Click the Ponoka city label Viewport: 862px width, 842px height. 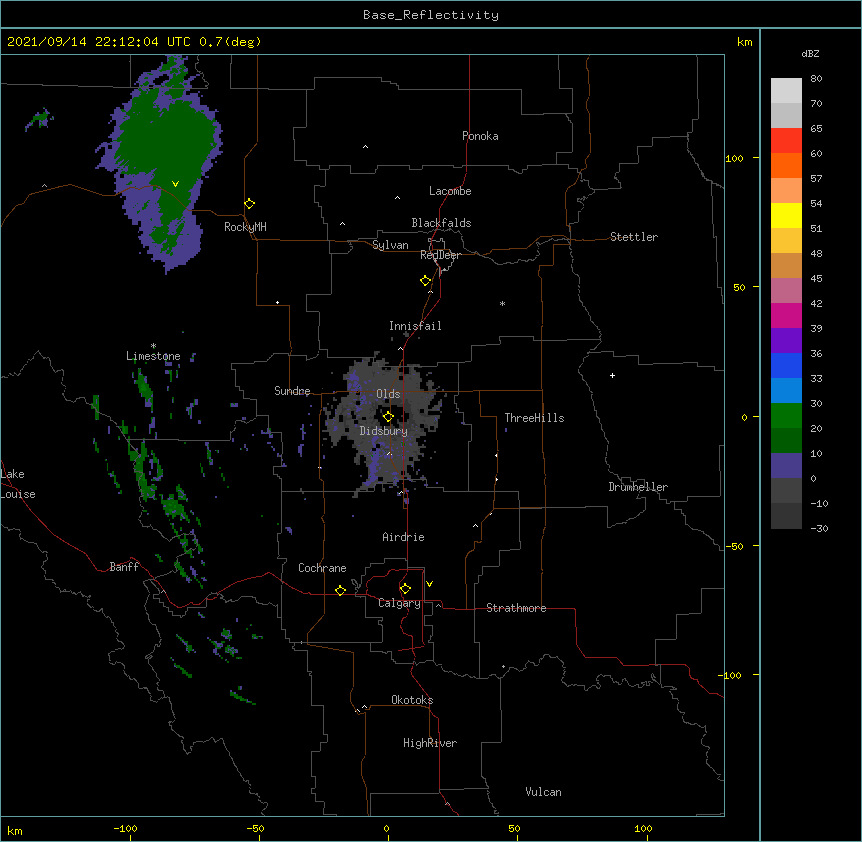[x=480, y=136]
